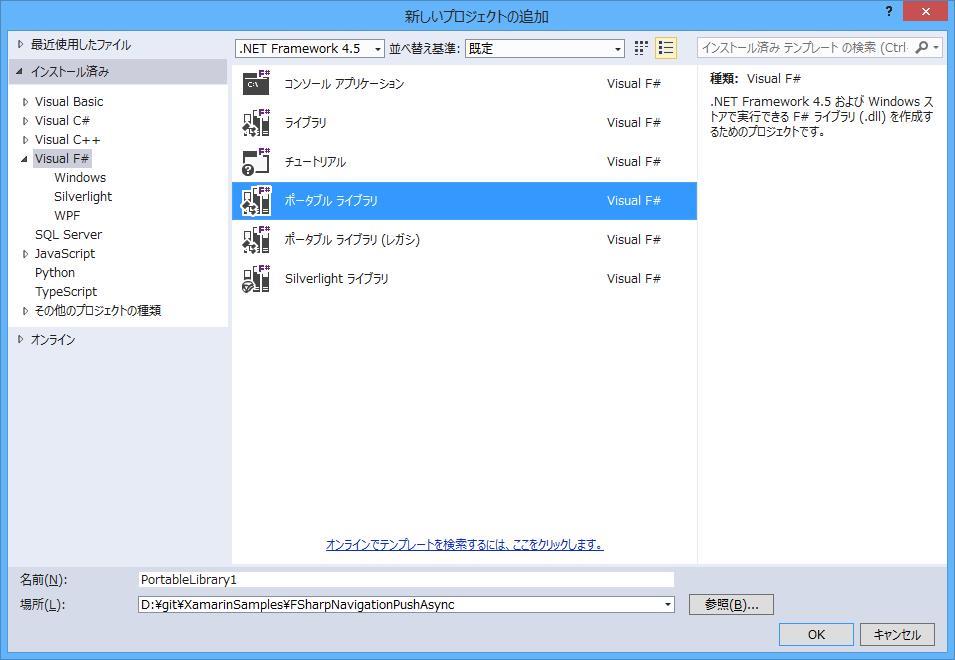Click the Silverlight library template icon
Screen dimensions: 955x660
tap(256, 279)
